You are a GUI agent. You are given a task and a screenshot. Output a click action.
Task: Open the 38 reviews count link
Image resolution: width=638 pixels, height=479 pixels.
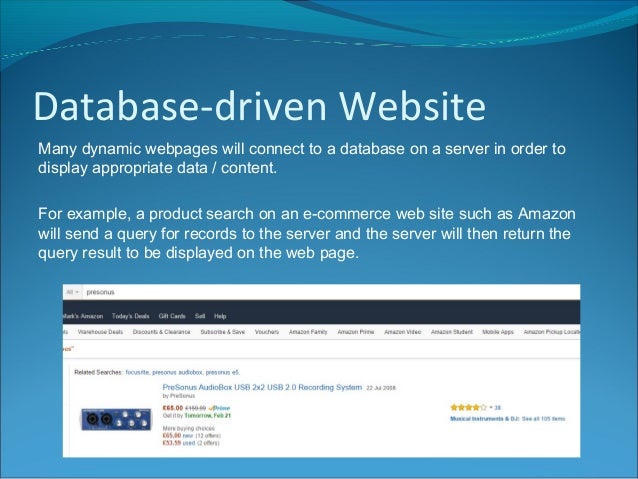[498, 407]
